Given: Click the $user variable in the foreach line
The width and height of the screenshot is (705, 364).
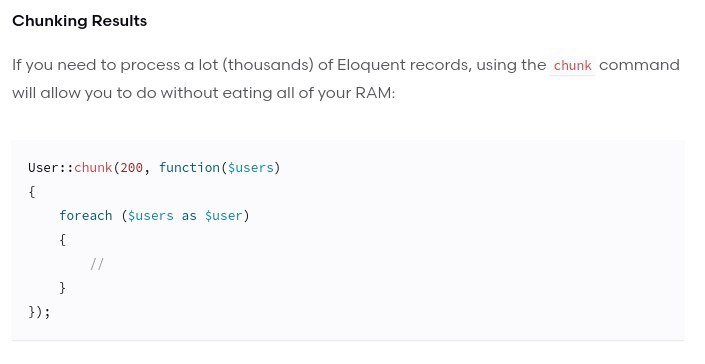Looking at the screenshot, I should tap(223, 216).
